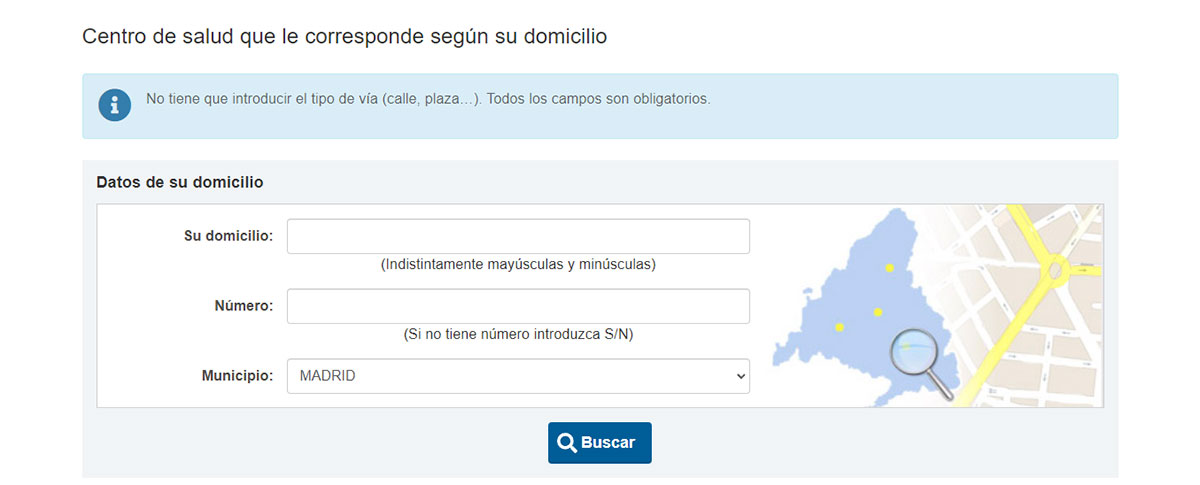1200x485 pixels.
Task: Click the "Centro de salud" page heading
Action: [x=344, y=37]
